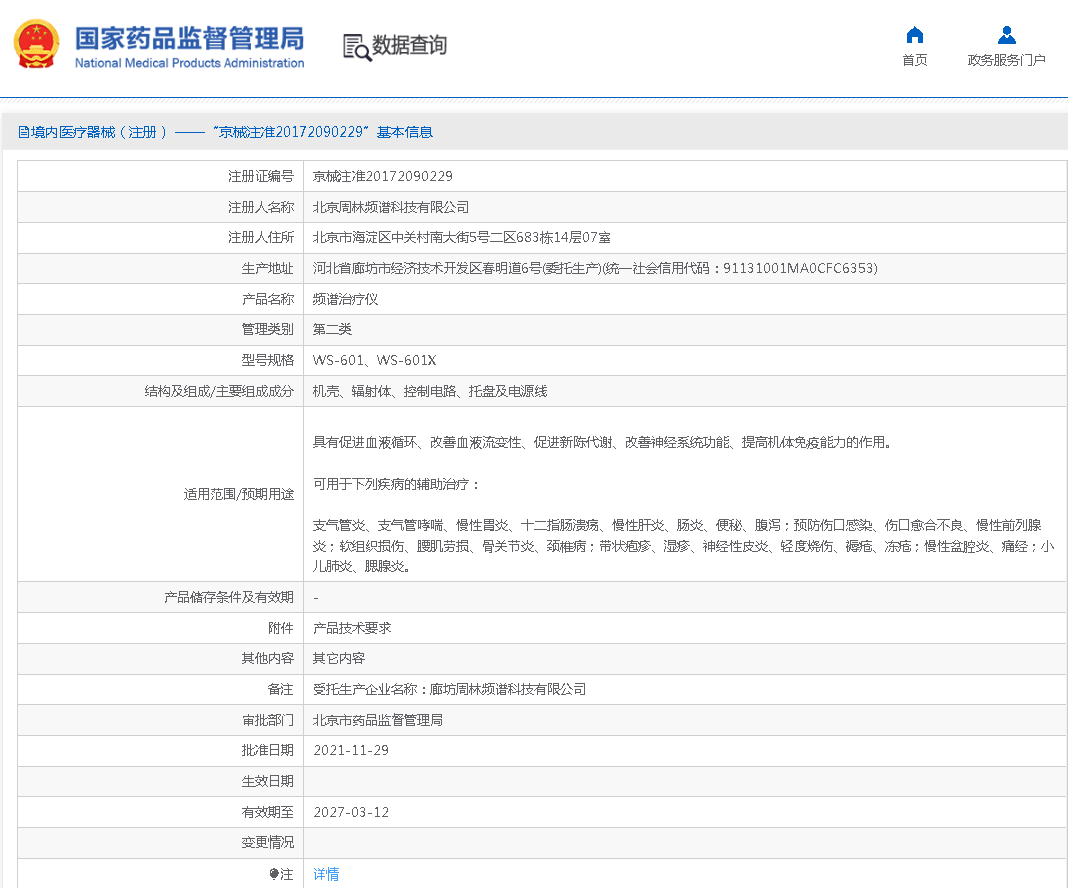Click the 产品技术要求 attachment text
1068x888 pixels.
[x=352, y=628]
